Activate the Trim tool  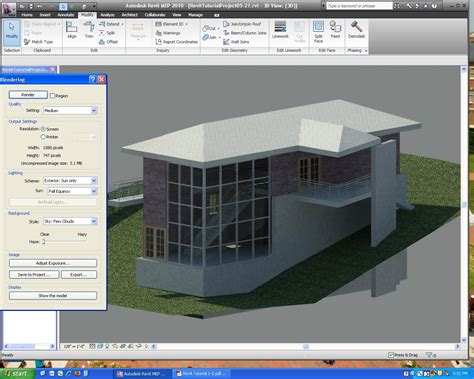click(x=89, y=30)
